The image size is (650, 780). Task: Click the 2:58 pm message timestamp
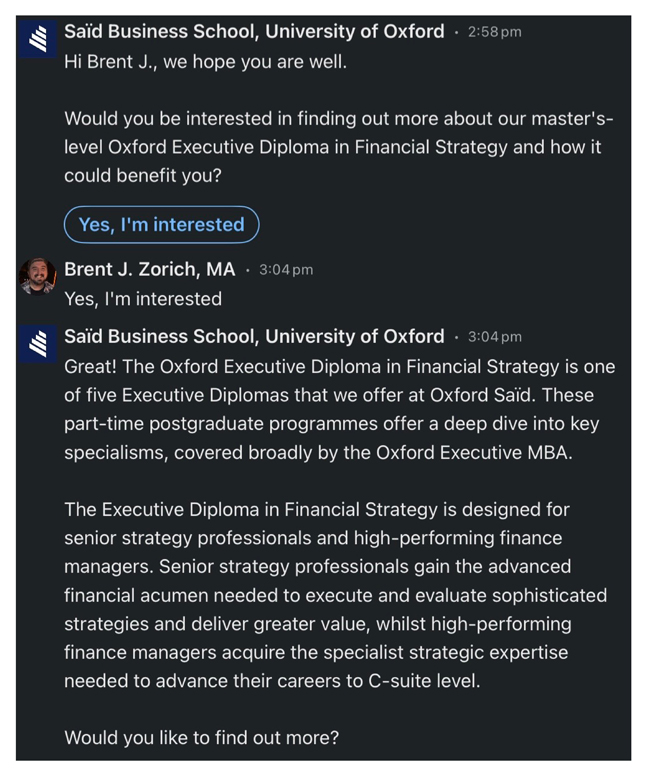(494, 33)
